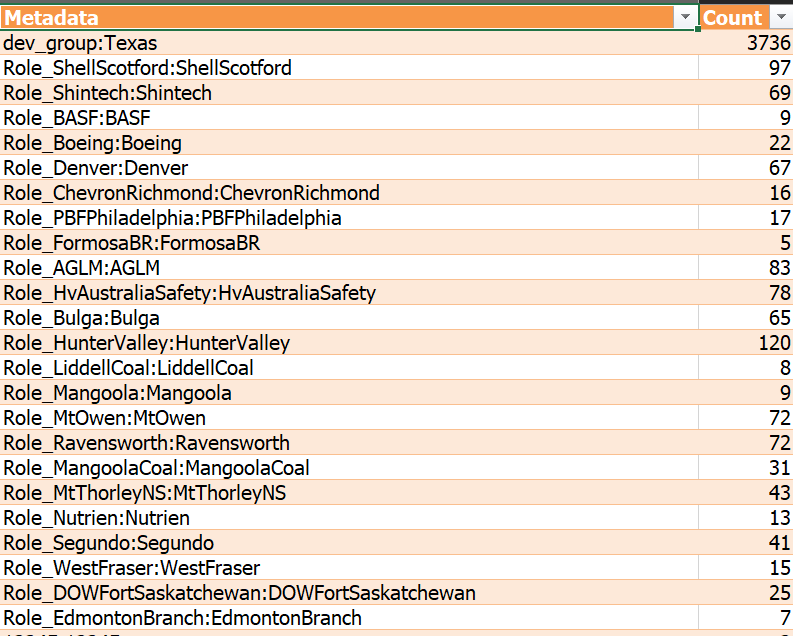Select count value 83
The width and height of the screenshot is (793, 636).
click(x=746, y=268)
